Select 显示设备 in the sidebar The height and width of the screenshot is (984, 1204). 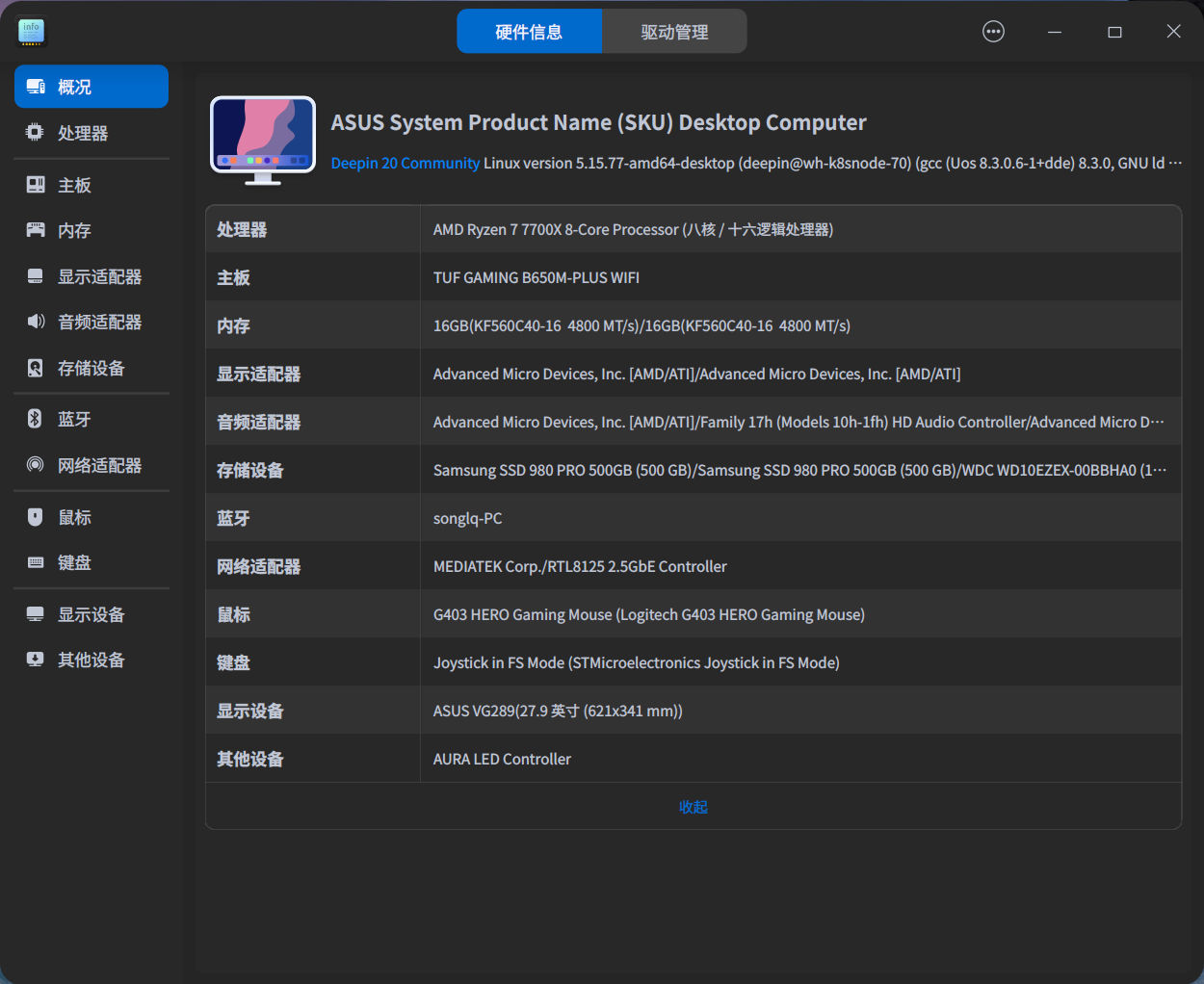click(91, 614)
